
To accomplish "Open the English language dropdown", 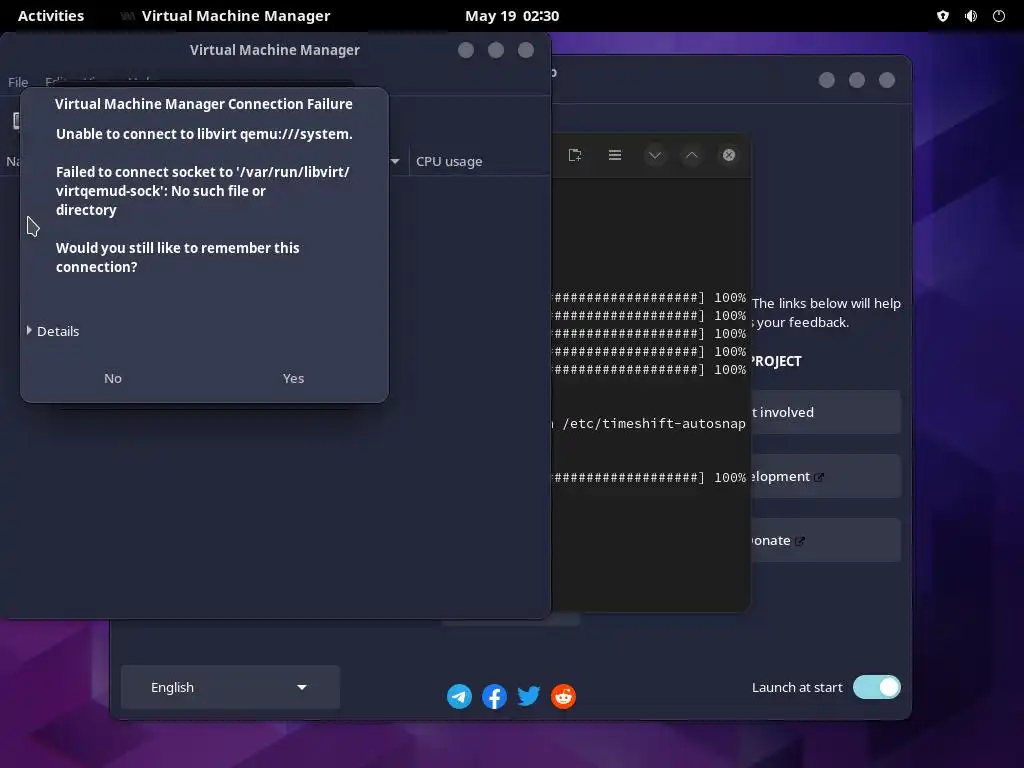I will coord(230,687).
